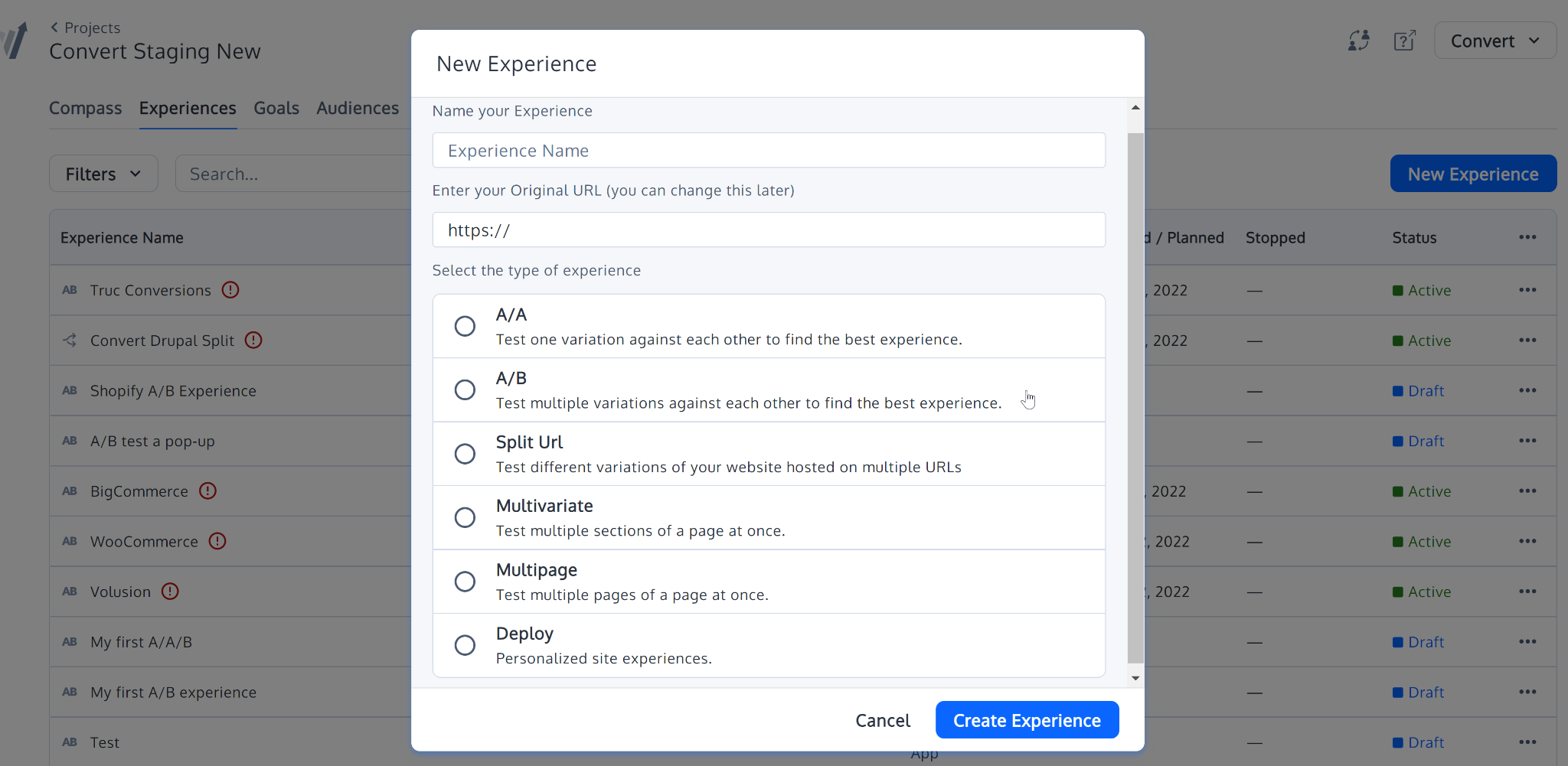Switch to the Experiences tab
The image size is (1568, 766).
point(188,108)
